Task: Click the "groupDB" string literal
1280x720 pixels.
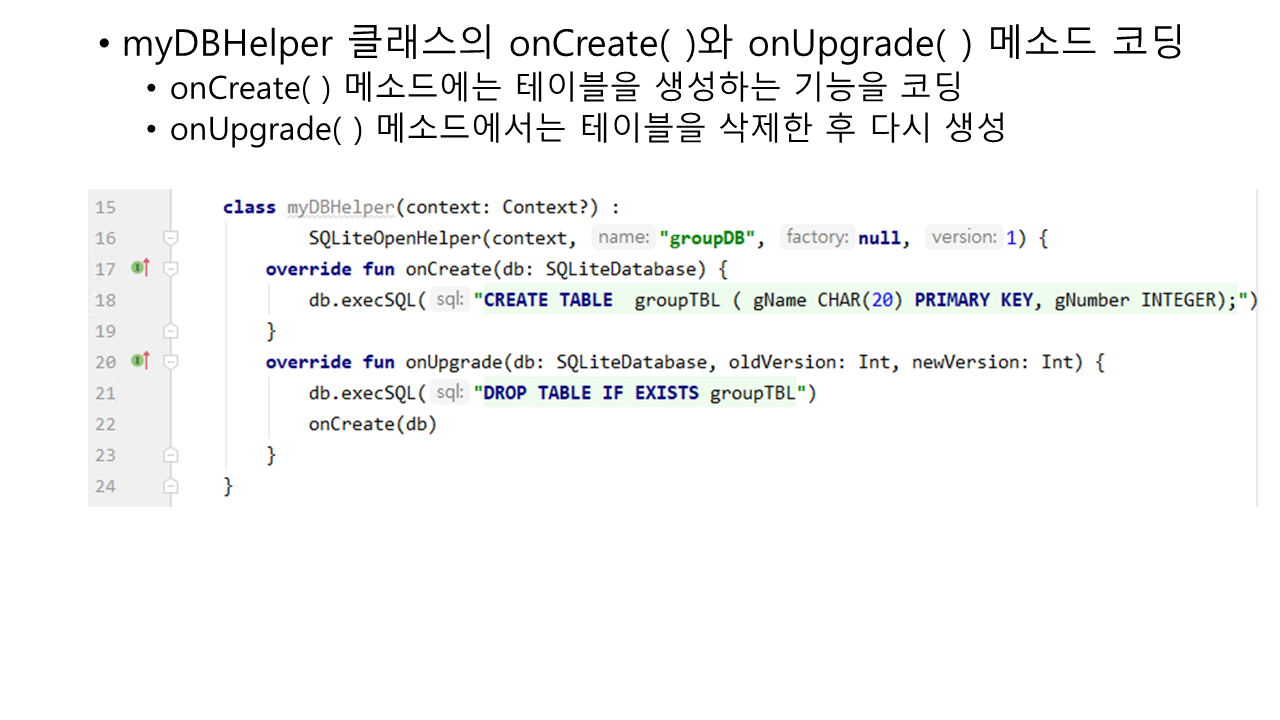Action: pyautogui.click(x=707, y=238)
